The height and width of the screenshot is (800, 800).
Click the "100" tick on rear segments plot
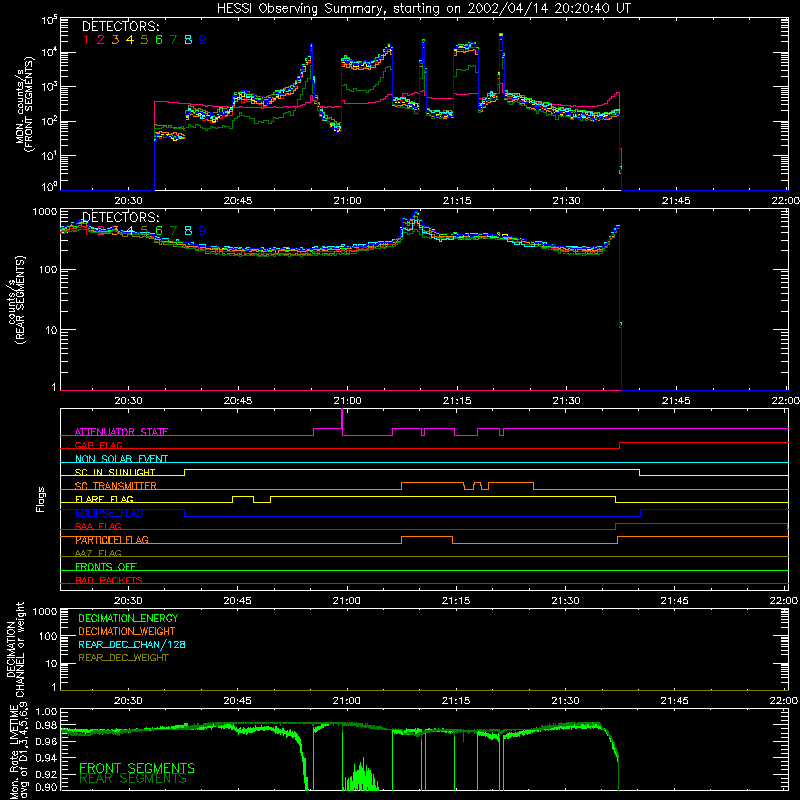(48, 269)
